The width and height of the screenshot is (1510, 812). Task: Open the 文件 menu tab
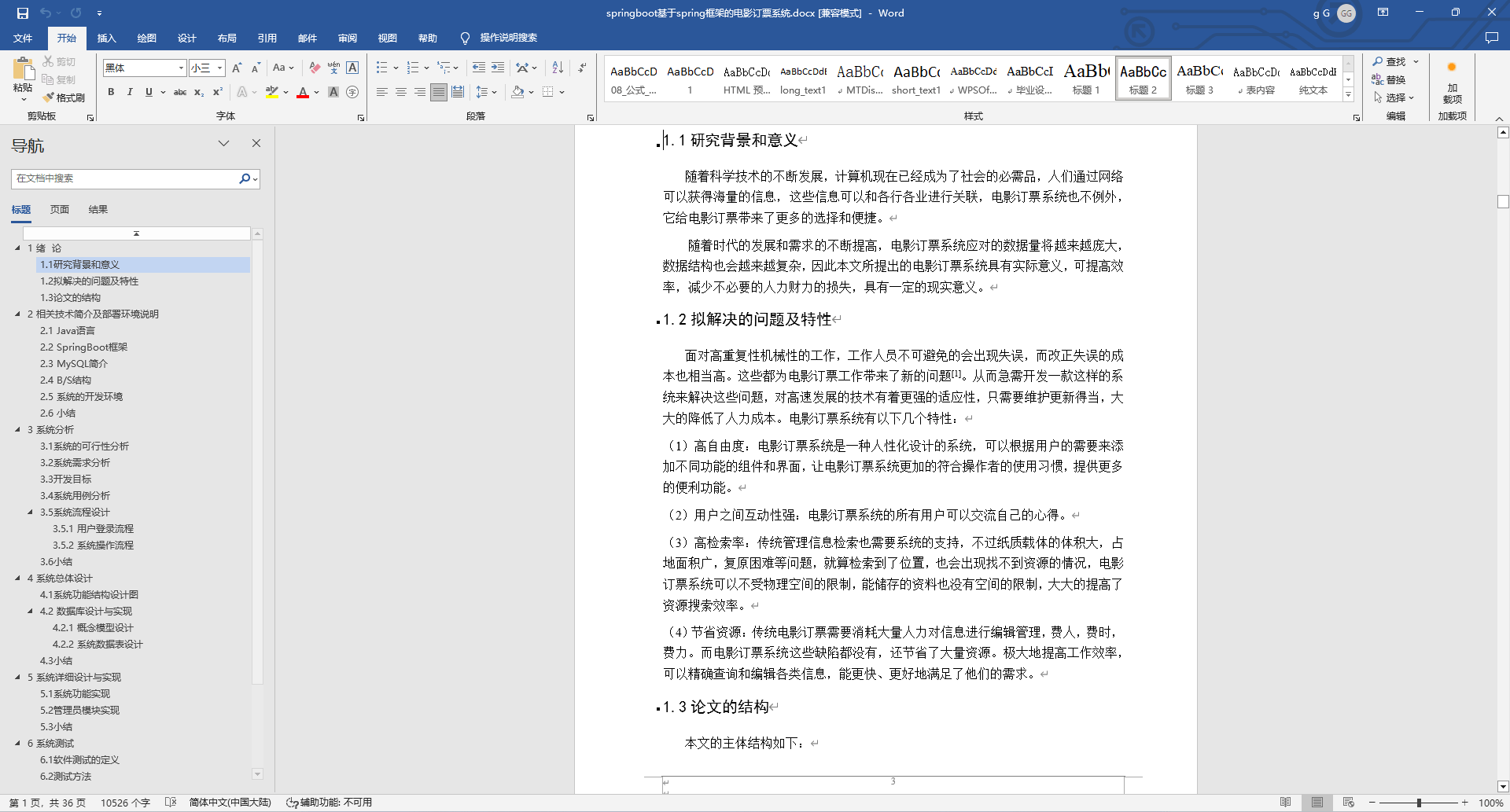[x=23, y=38]
